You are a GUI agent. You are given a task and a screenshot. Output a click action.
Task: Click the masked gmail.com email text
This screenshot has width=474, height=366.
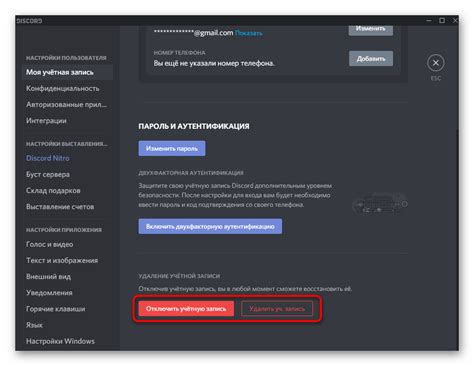coord(193,33)
